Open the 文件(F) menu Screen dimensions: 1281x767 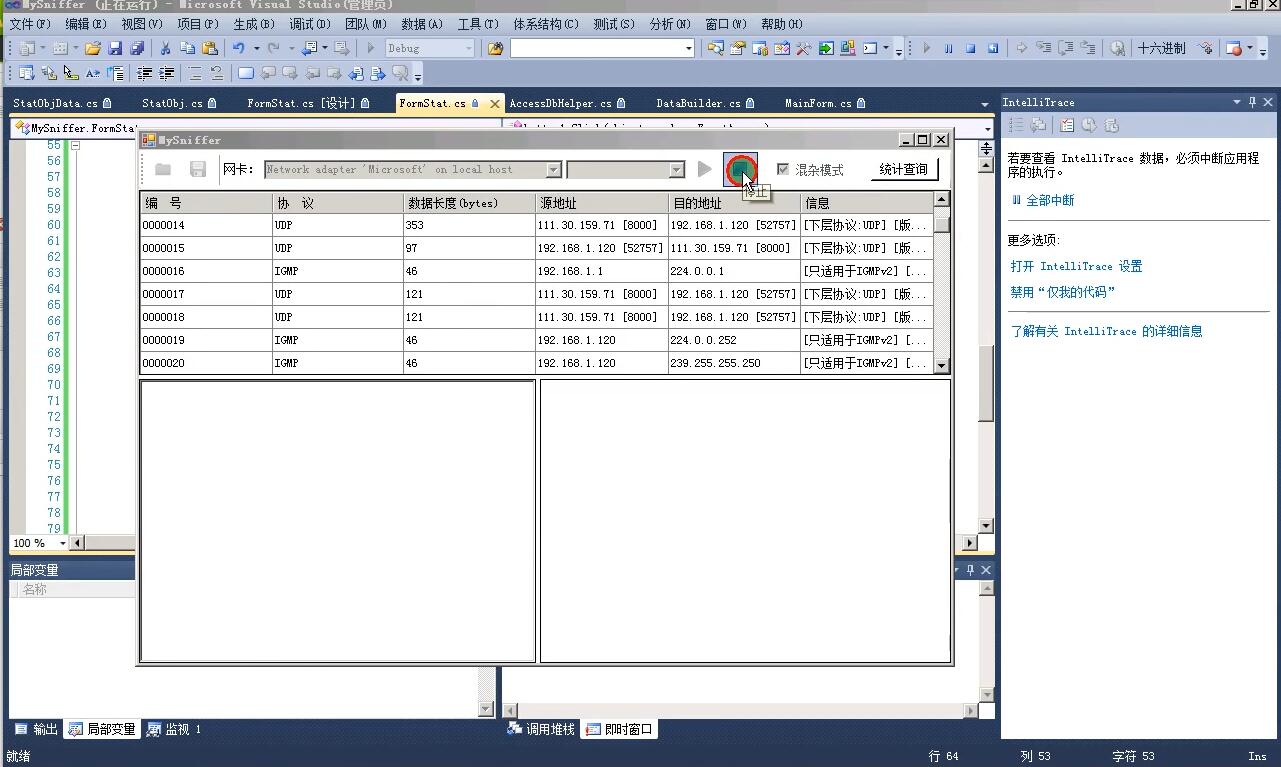[x=30, y=24]
